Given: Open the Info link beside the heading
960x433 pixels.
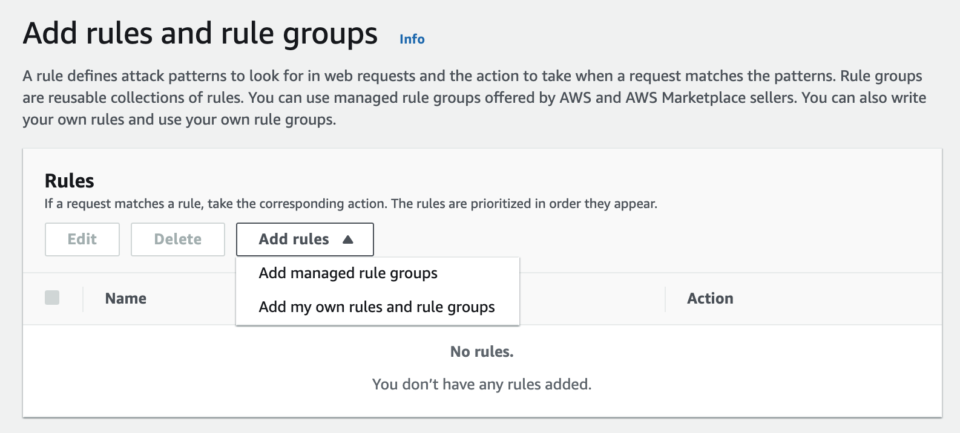Looking at the screenshot, I should tap(411, 39).
